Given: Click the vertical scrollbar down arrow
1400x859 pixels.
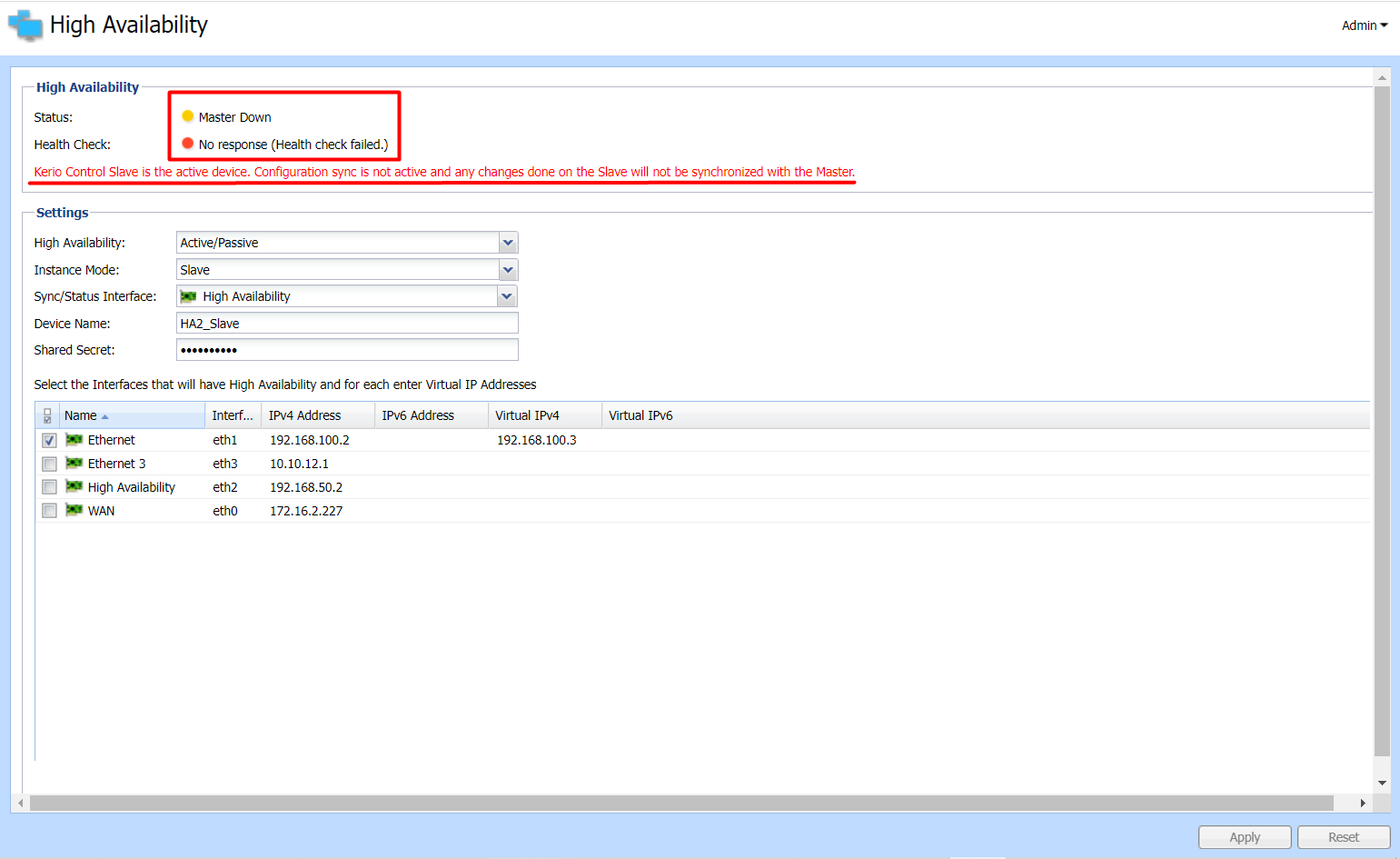Looking at the screenshot, I should pos(1382,783).
